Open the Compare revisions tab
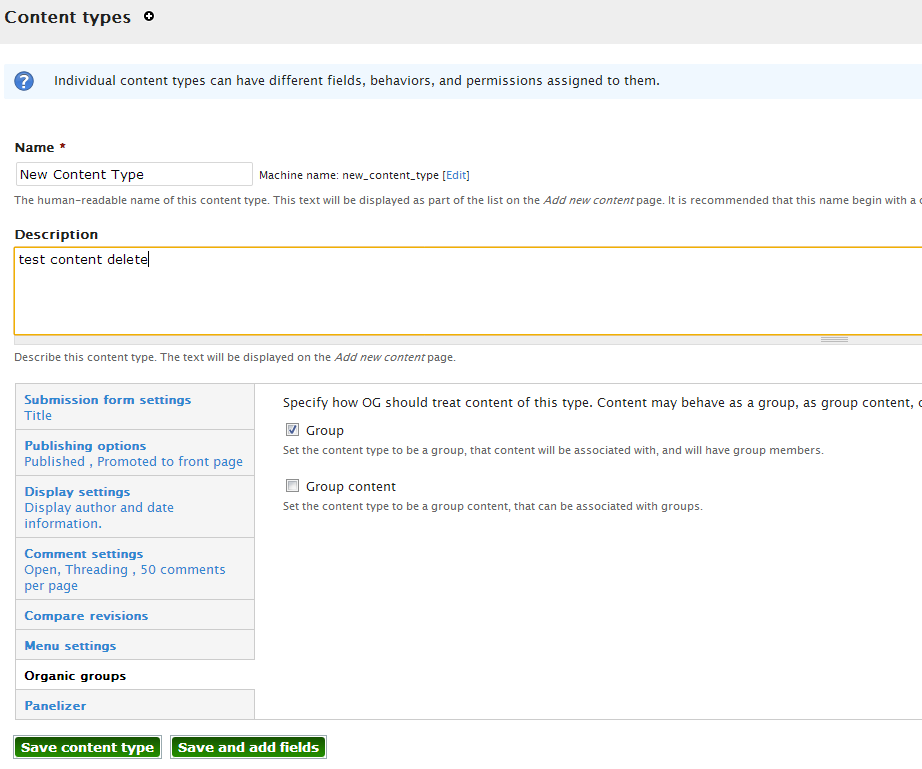 pyautogui.click(x=85, y=615)
